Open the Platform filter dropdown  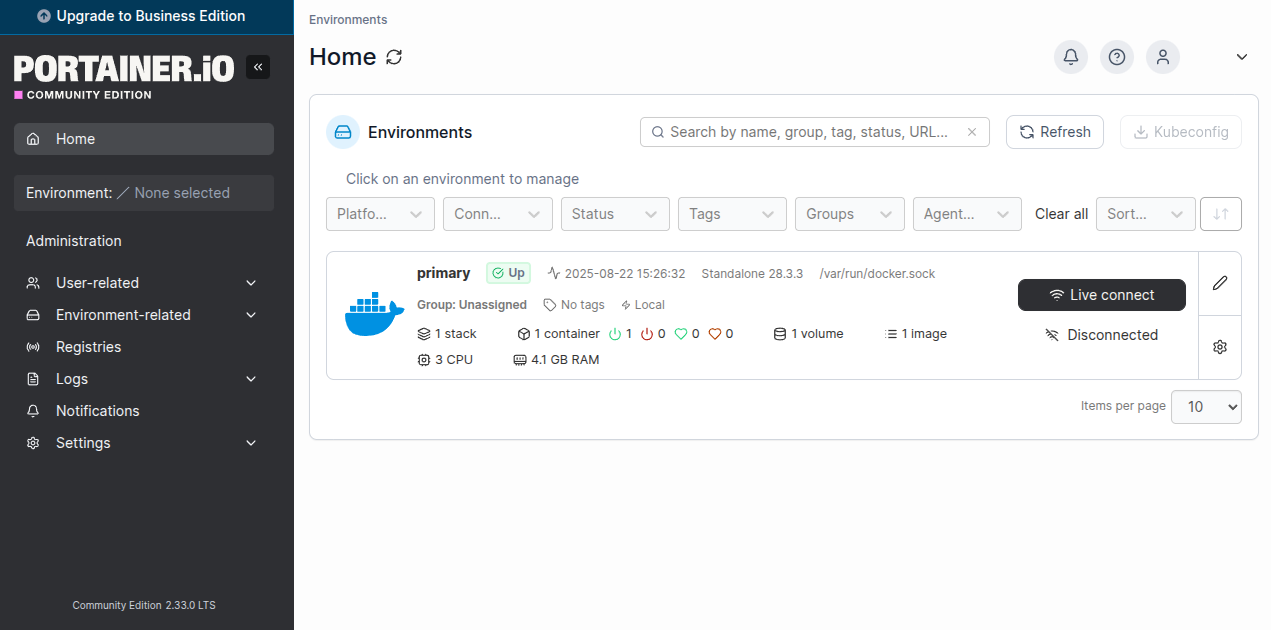[380, 214]
